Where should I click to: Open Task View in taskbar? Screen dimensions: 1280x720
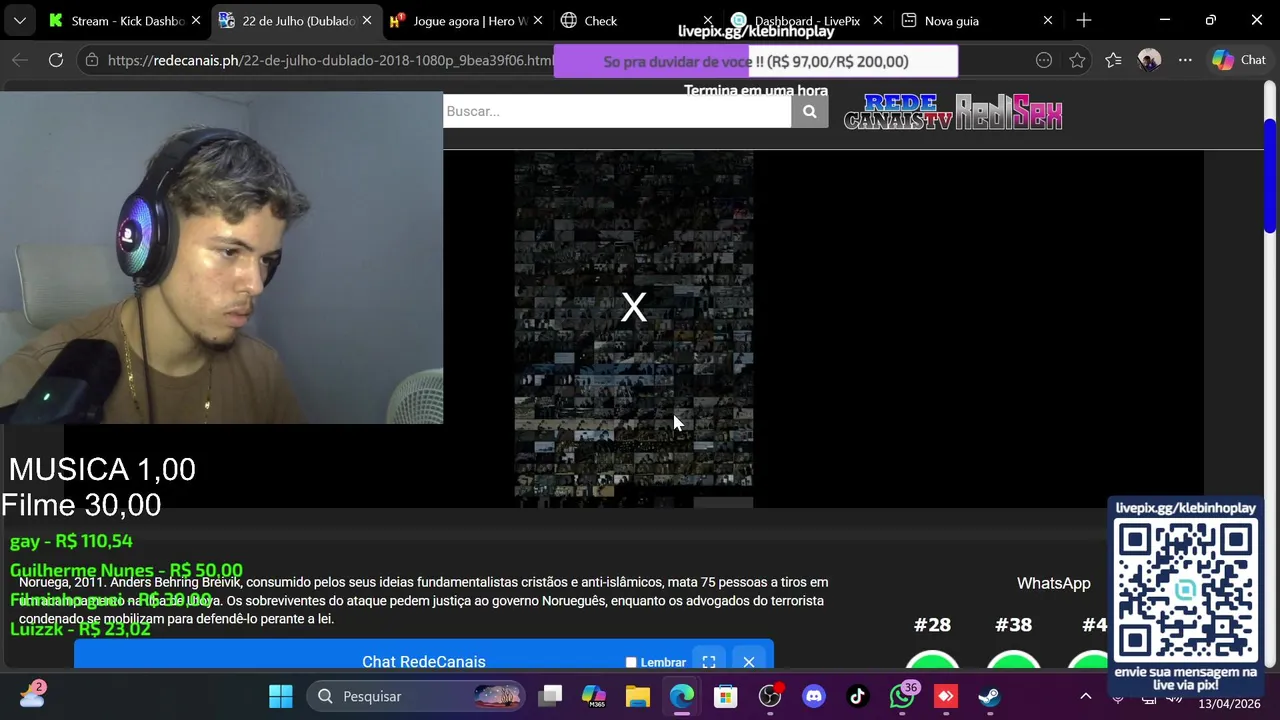pos(550,696)
